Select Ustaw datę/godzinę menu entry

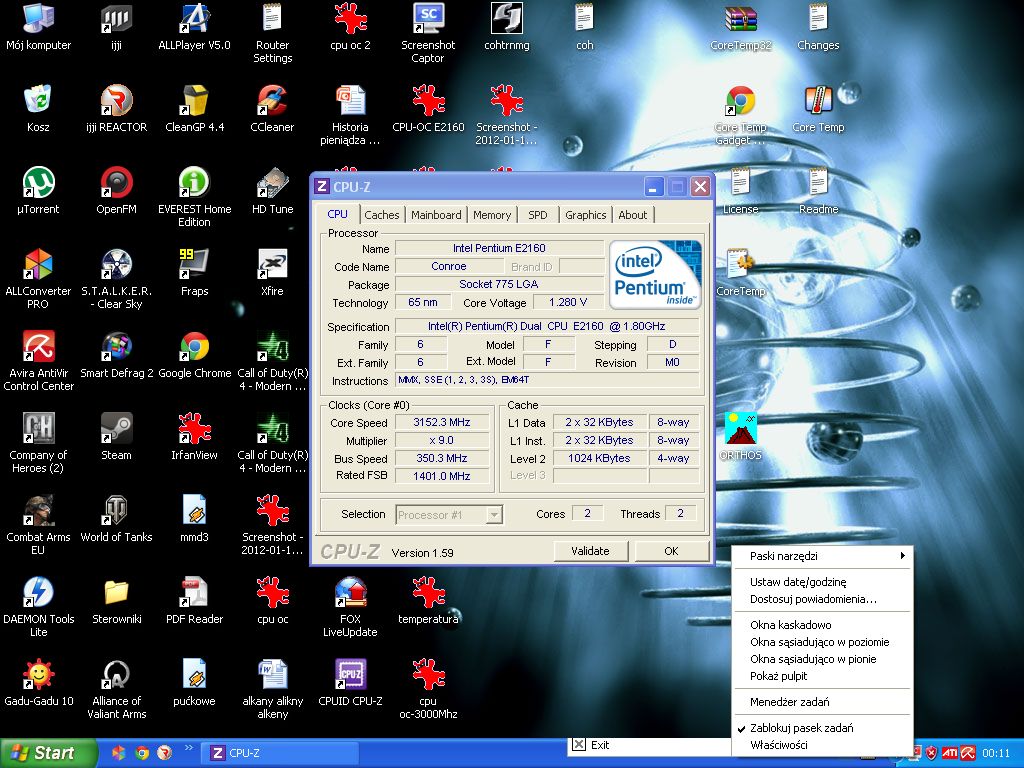(x=822, y=582)
